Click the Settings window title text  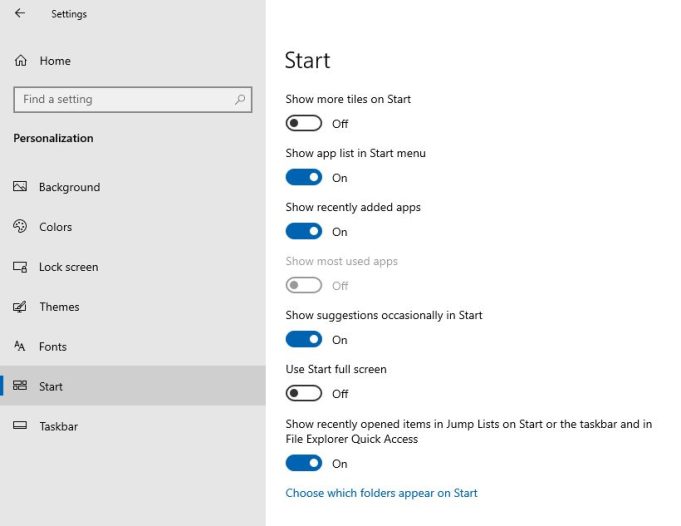tap(69, 14)
